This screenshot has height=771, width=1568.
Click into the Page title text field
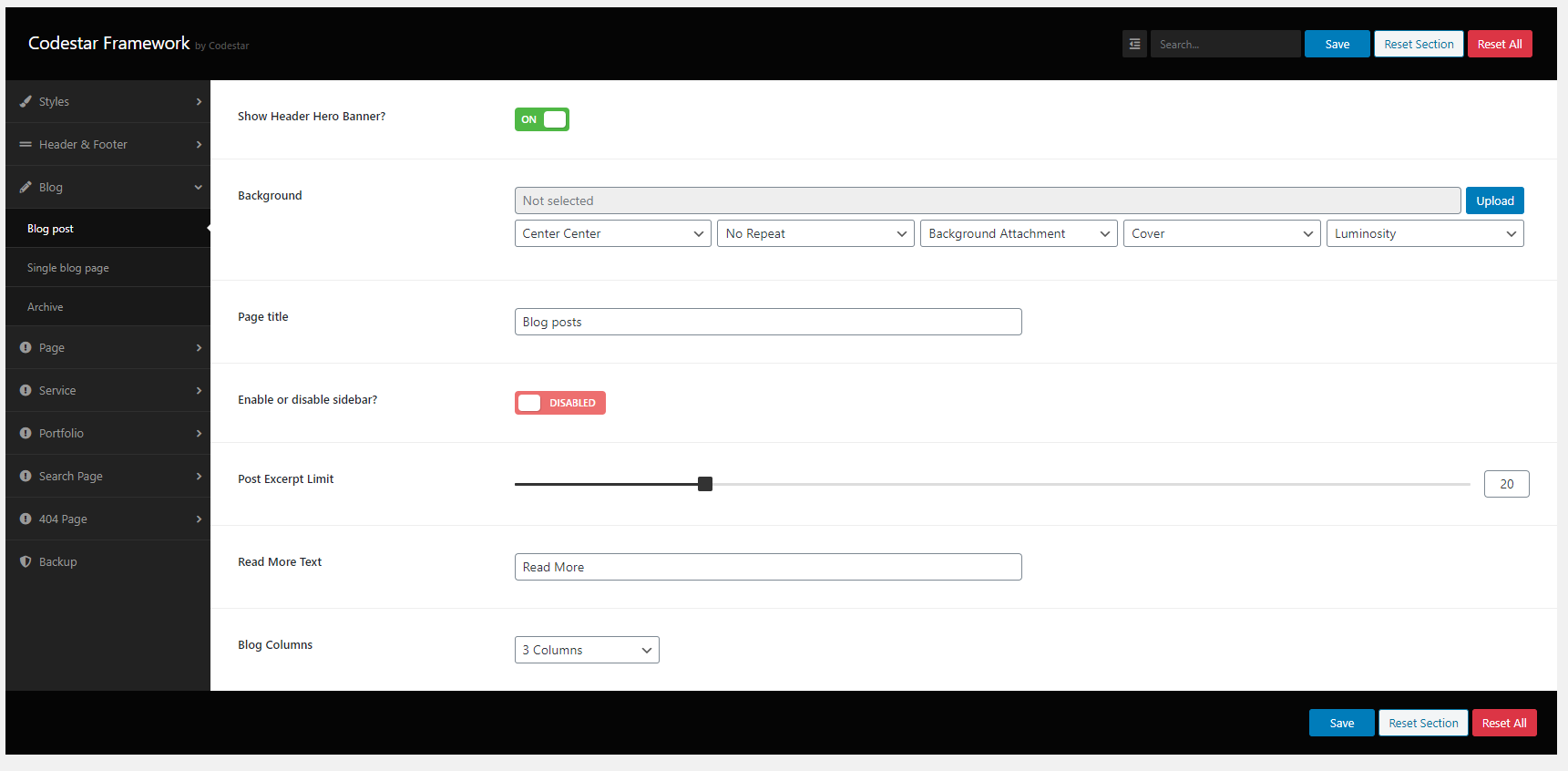(767, 322)
